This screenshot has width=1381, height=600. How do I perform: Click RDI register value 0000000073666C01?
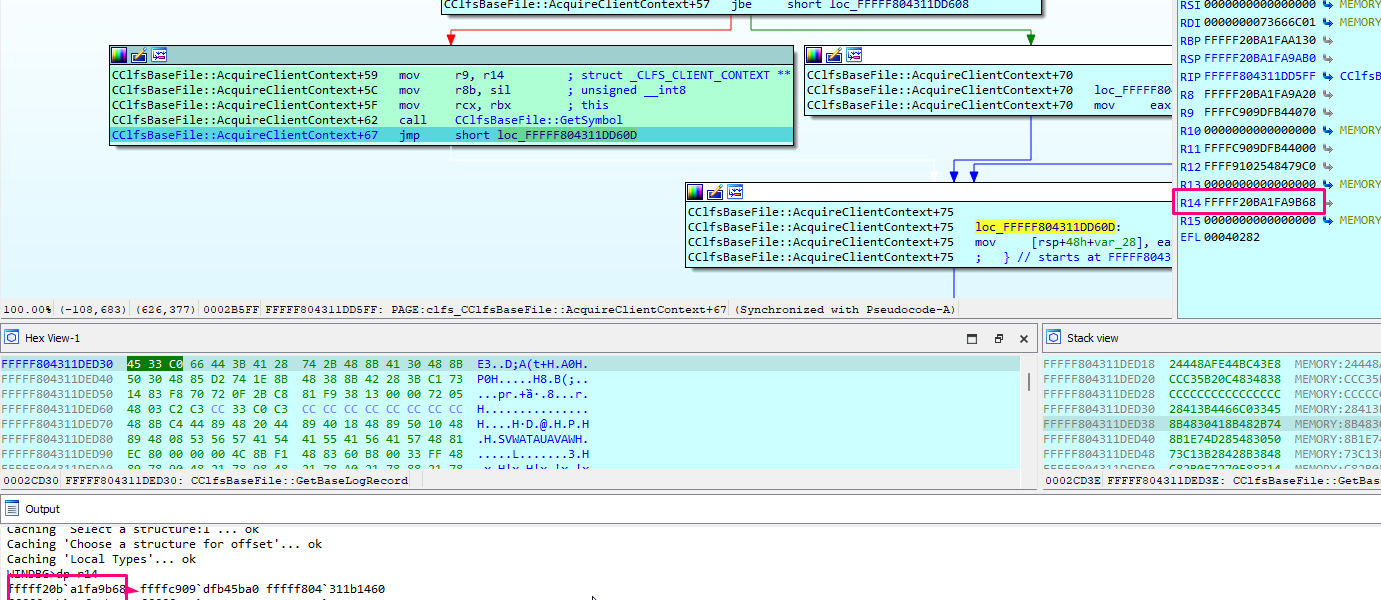[1262, 22]
